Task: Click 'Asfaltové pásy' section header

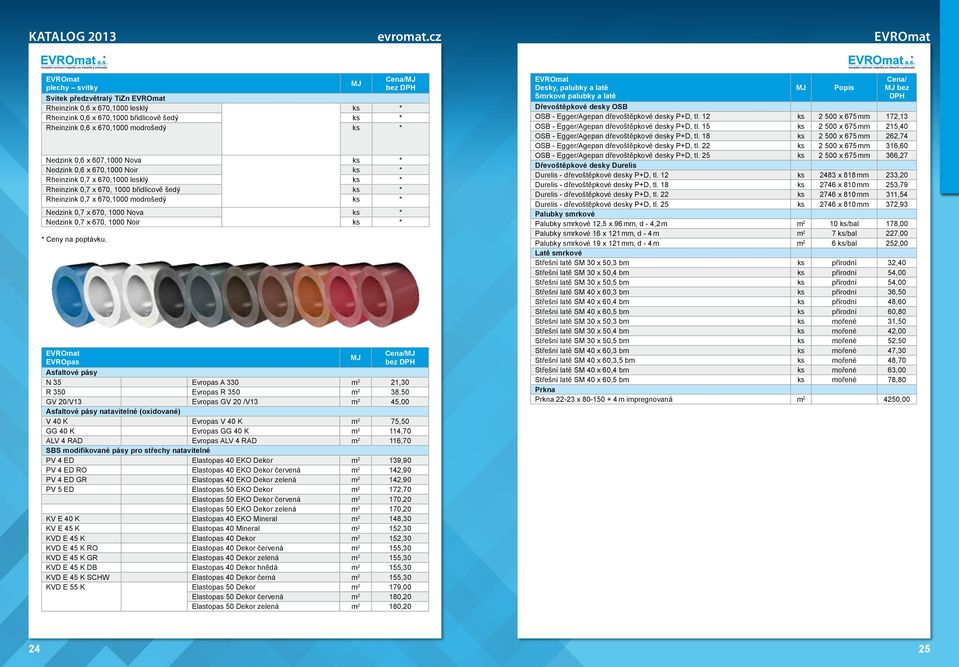Action: (235, 372)
